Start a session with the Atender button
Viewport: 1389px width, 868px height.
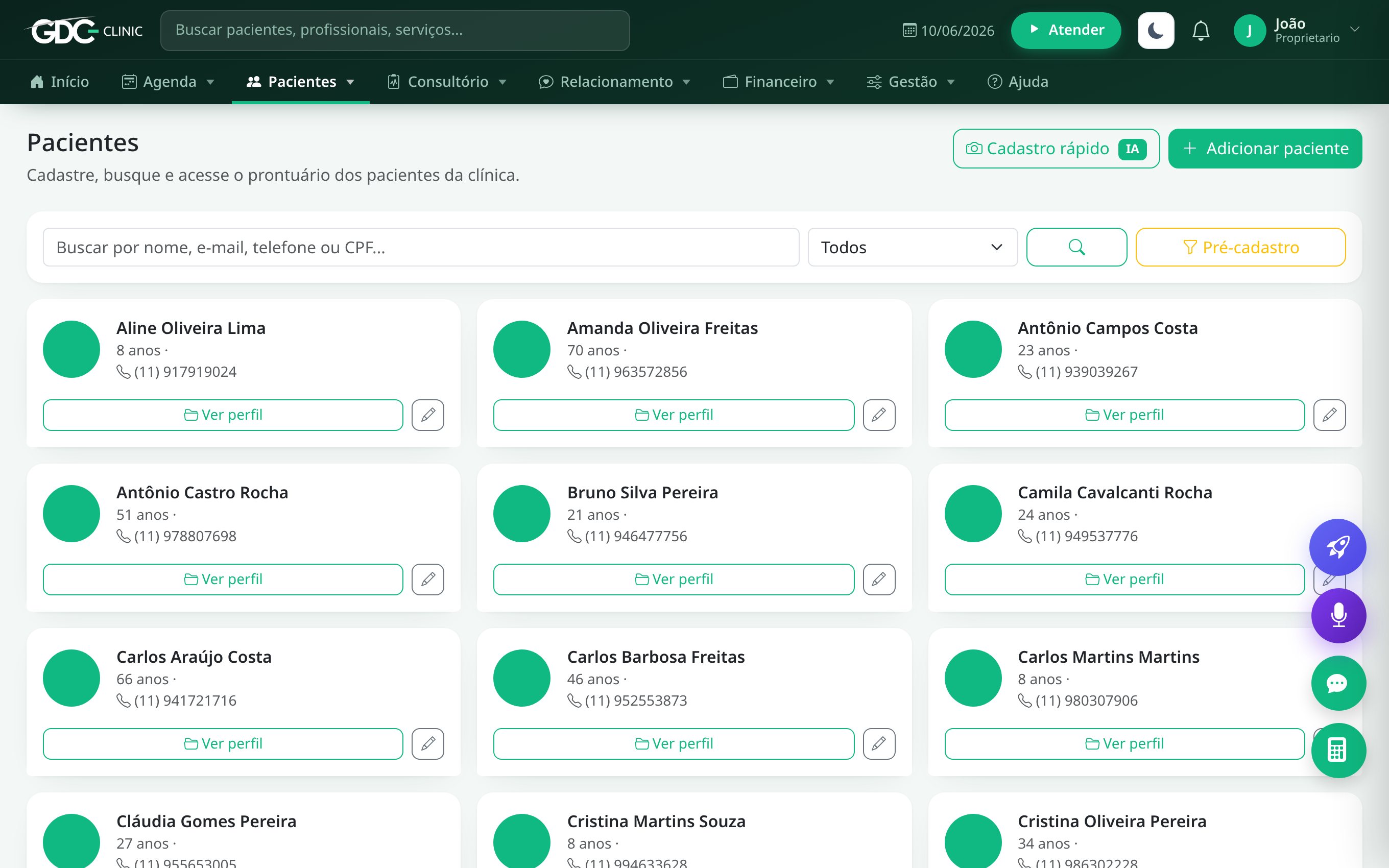(x=1065, y=31)
